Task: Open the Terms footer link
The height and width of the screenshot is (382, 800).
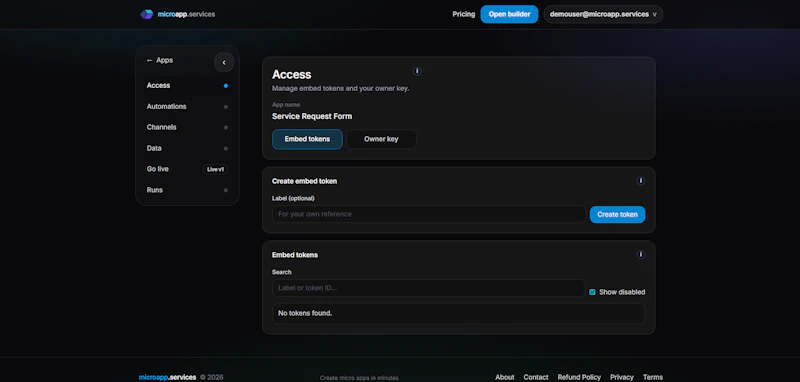Action: 653,377
